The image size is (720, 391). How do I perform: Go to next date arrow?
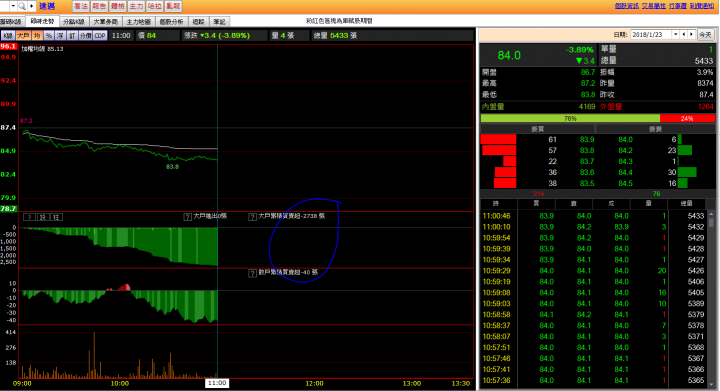click(x=691, y=34)
